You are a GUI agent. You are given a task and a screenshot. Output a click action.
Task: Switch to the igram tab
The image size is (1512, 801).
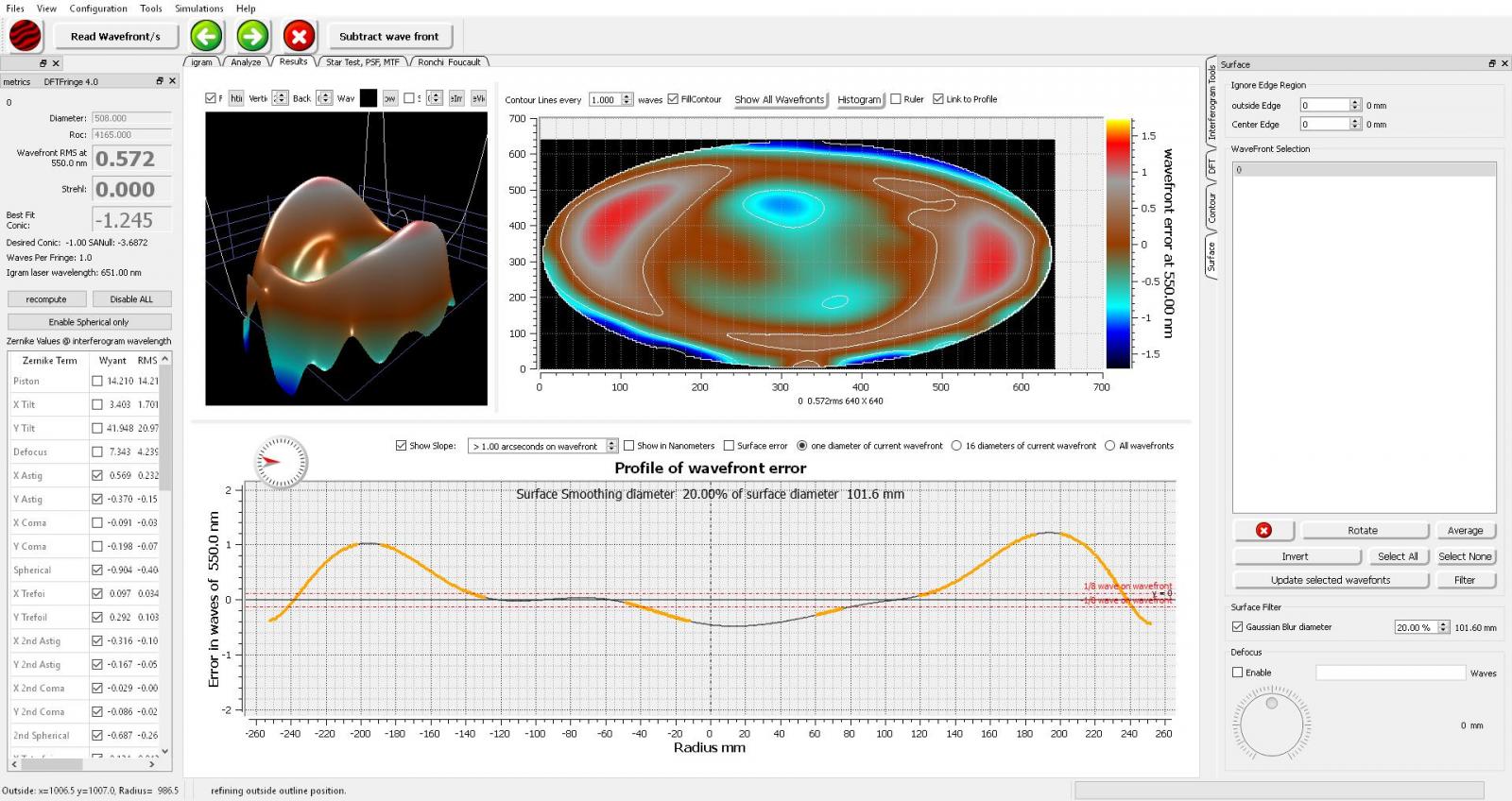pyautogui.click(x=202, y=62)
